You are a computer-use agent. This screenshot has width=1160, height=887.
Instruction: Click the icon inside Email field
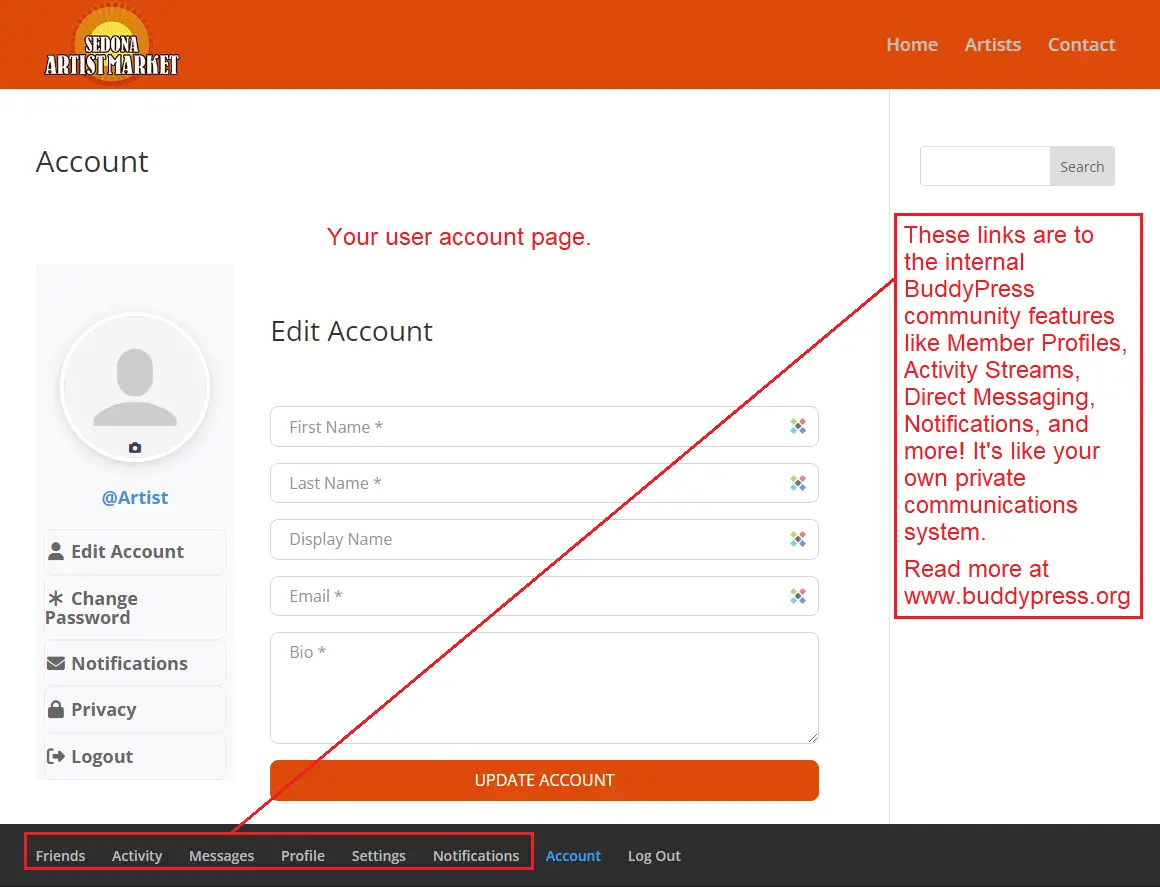tap(797, 596)
